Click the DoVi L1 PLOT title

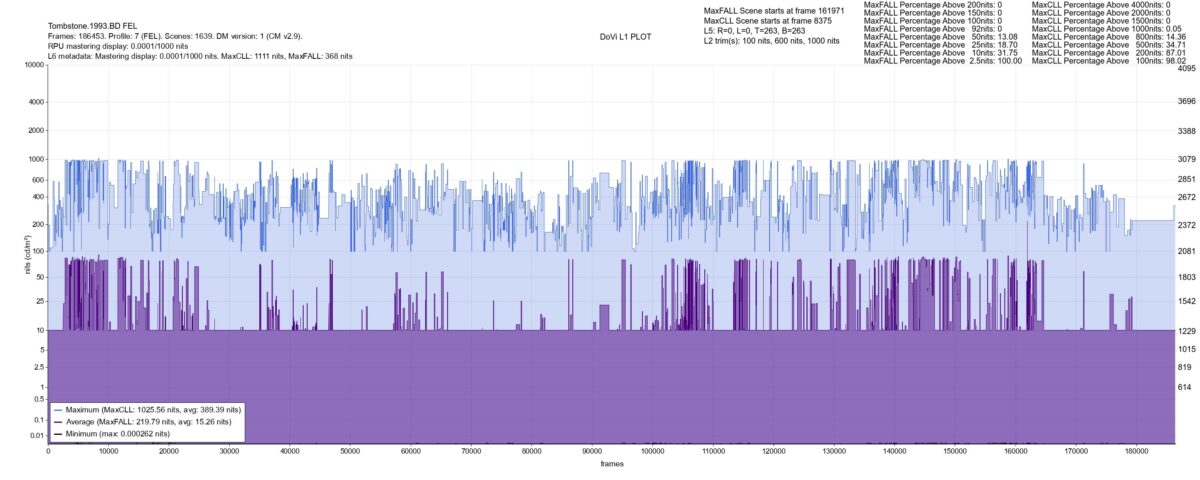pos(625,37)
